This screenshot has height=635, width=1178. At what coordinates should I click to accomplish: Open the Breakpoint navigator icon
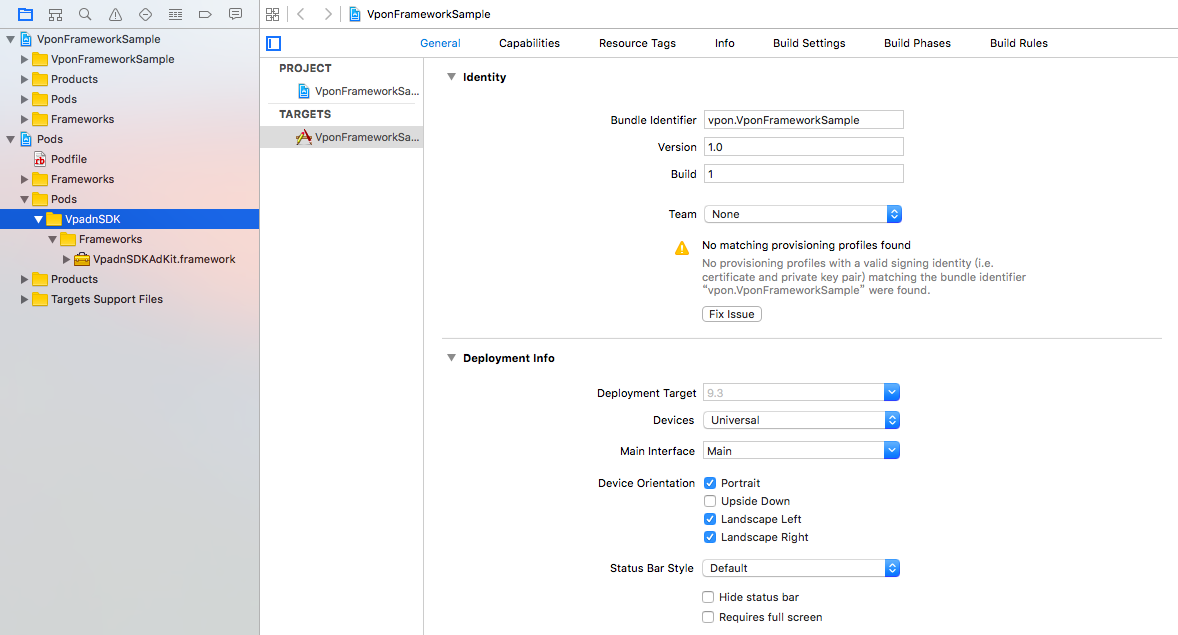pyautogui.click(x=205, y=14)
